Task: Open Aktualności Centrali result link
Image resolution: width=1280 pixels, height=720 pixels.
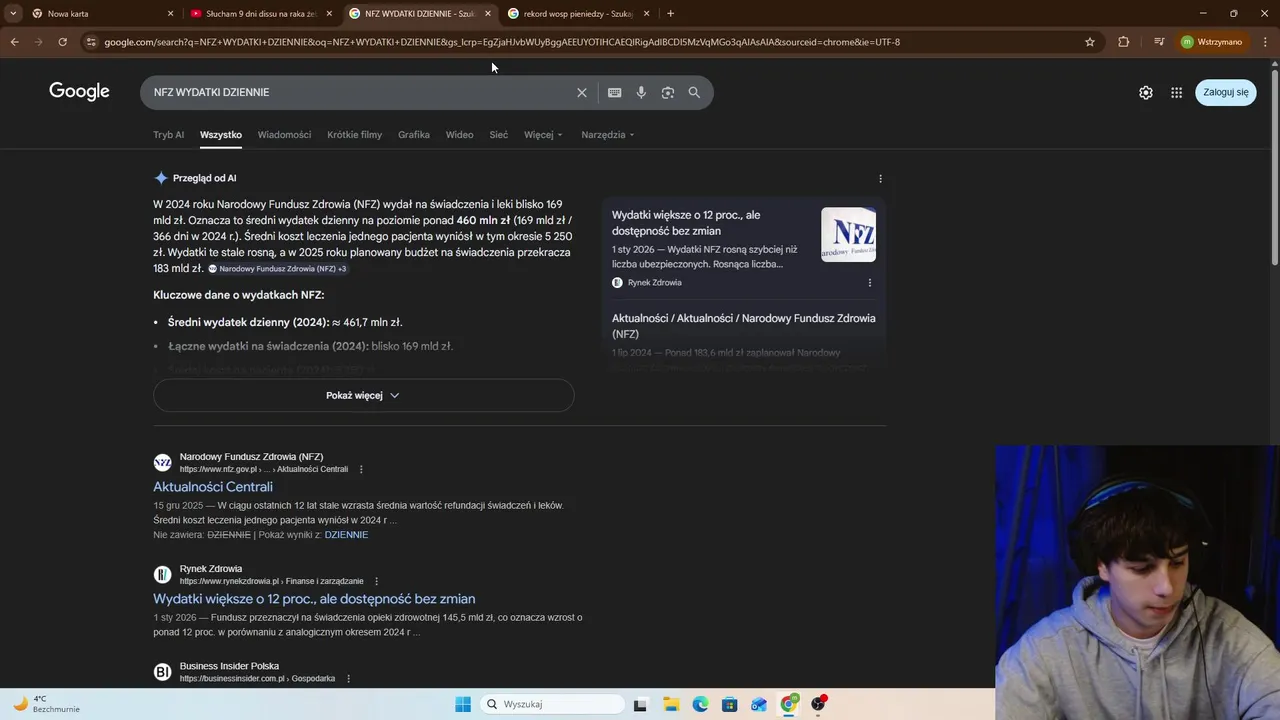Action: pos(212,487)
